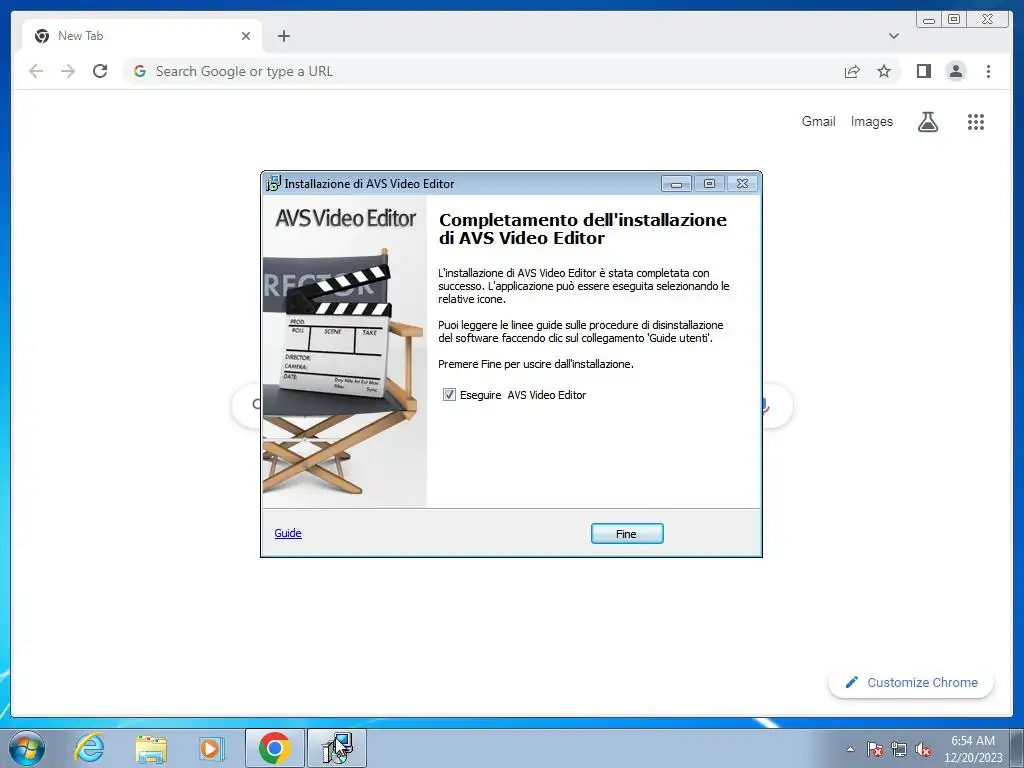Click the Google voice search microphone

(766, 406)
